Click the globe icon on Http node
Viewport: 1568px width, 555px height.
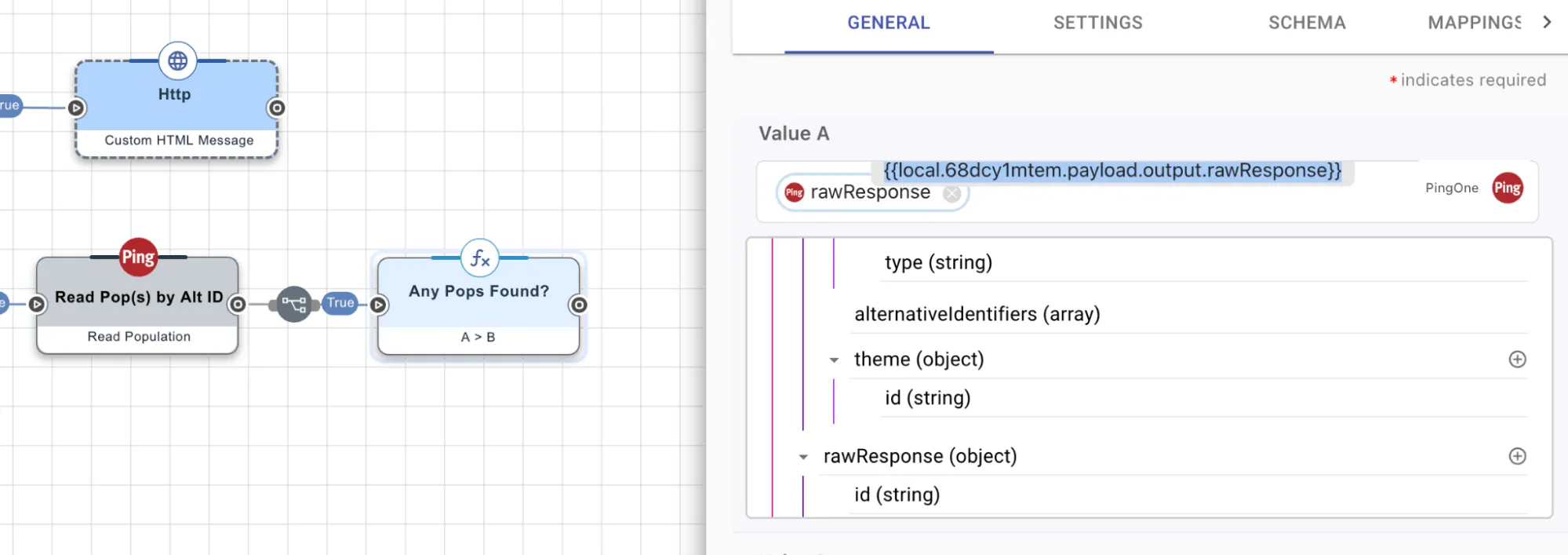coord(178,60)
